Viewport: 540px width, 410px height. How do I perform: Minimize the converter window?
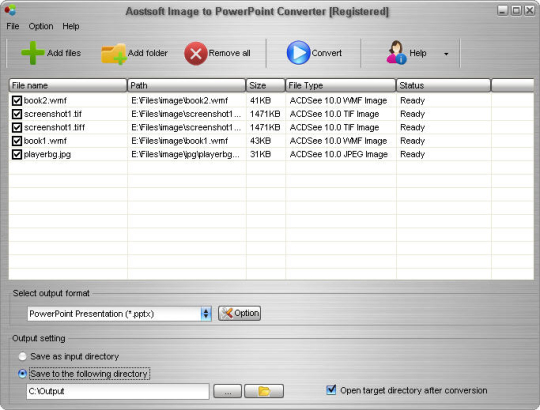tap(502, 11)
